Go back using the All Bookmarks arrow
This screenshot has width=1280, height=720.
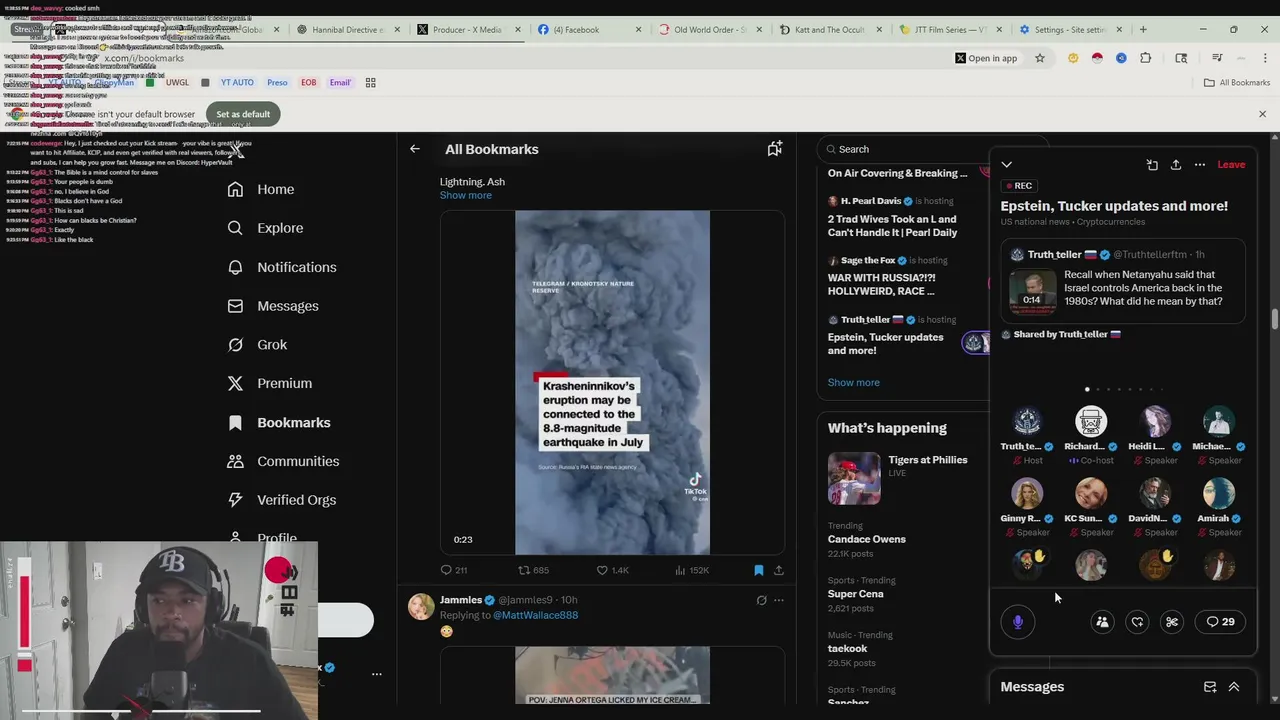click(x=414, y=149)
